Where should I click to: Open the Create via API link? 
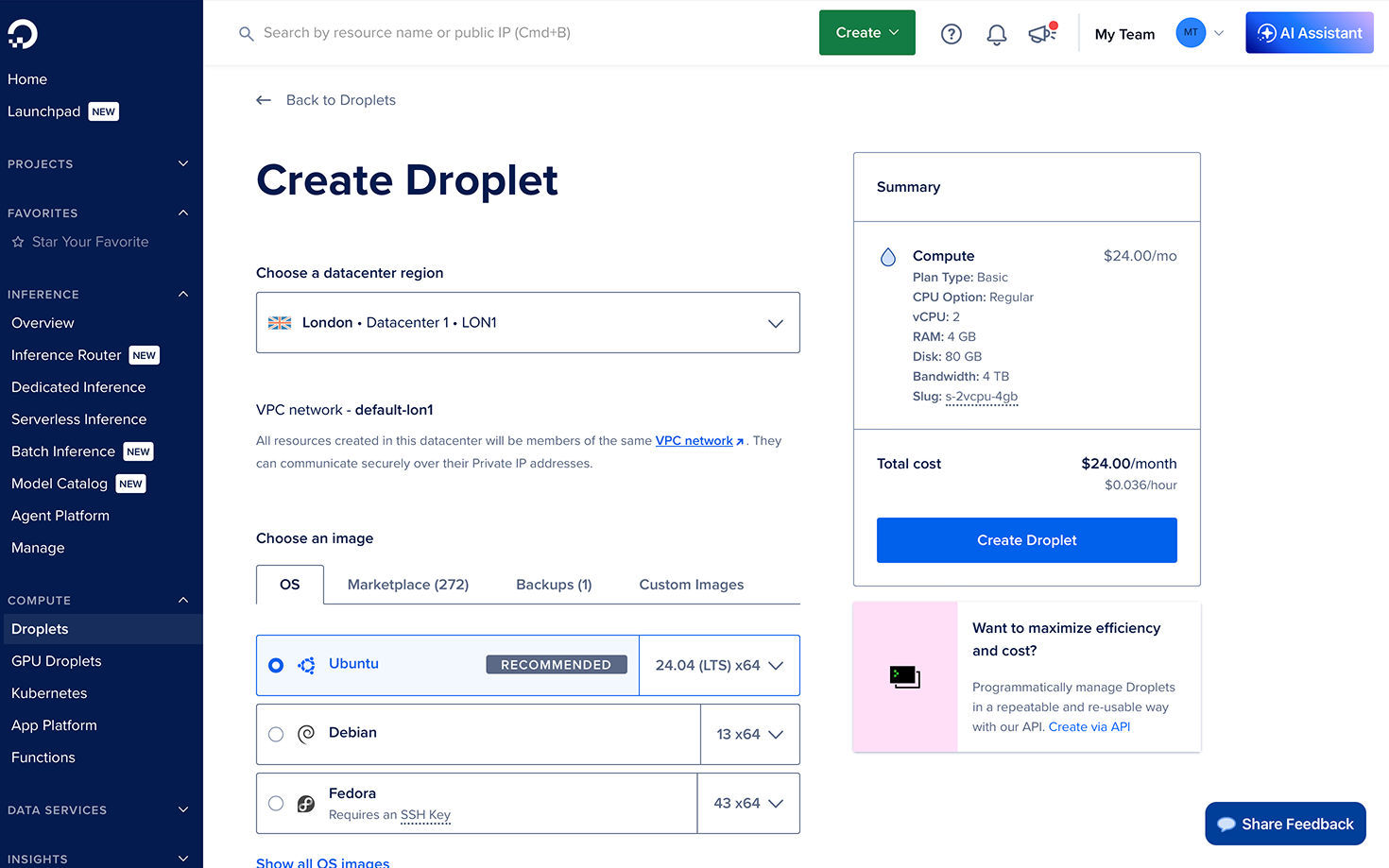pos(1089,727)
